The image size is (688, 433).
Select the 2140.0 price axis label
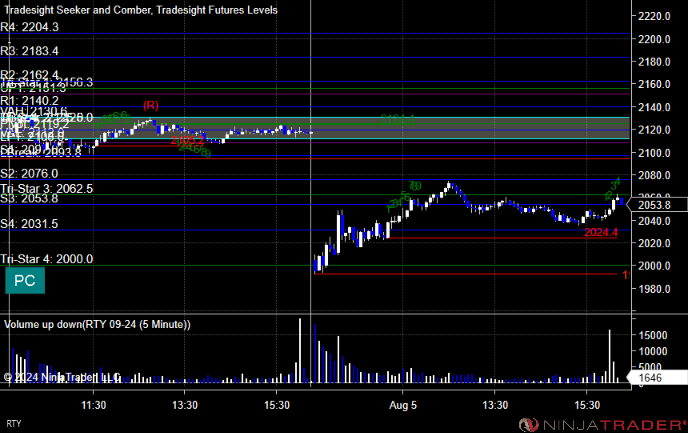[x=654, y=107]
